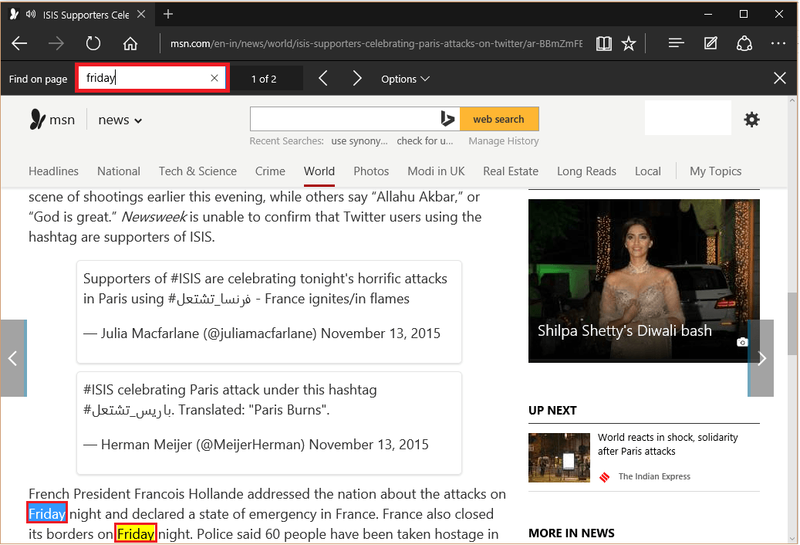This screenshot has width=800, height=545.
Task: Click the web search button
Action: click(498, 119)
